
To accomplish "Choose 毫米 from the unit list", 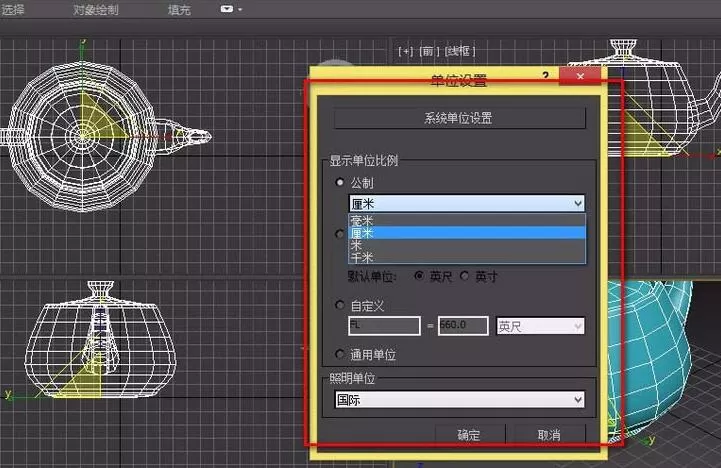I will [x=467, y=220].
